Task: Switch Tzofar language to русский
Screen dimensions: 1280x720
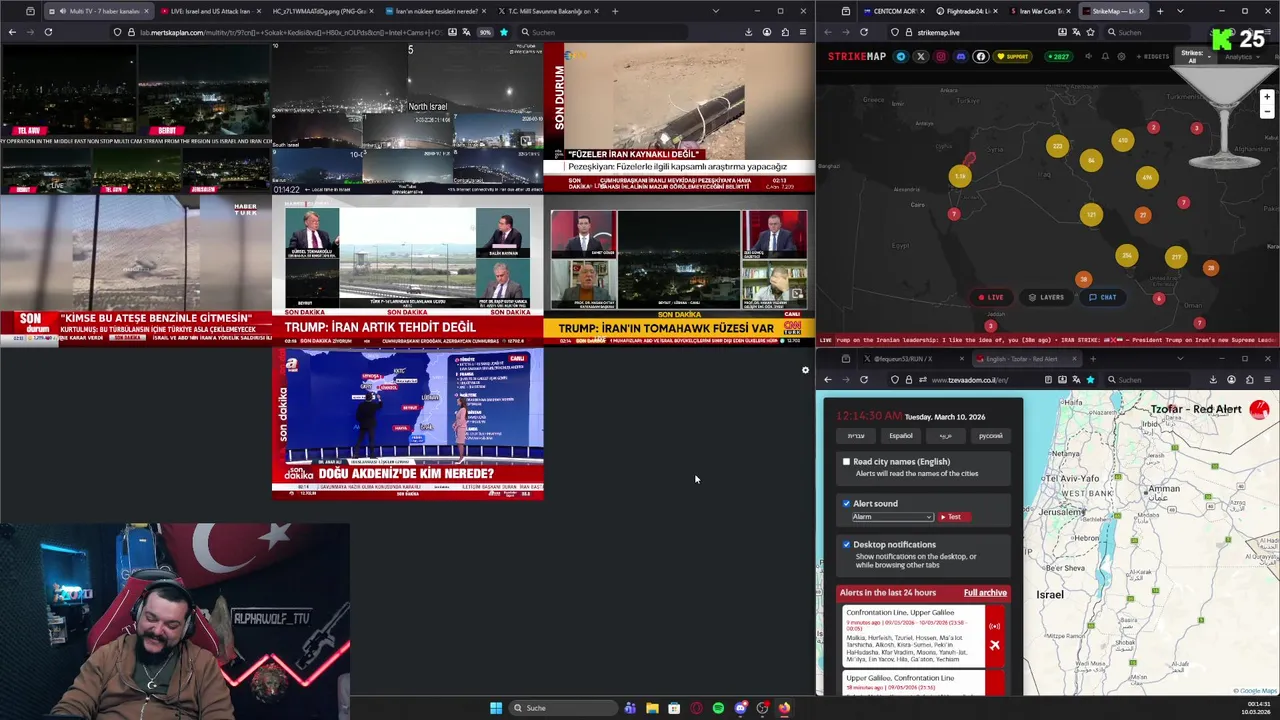Action: click(990, 436)
